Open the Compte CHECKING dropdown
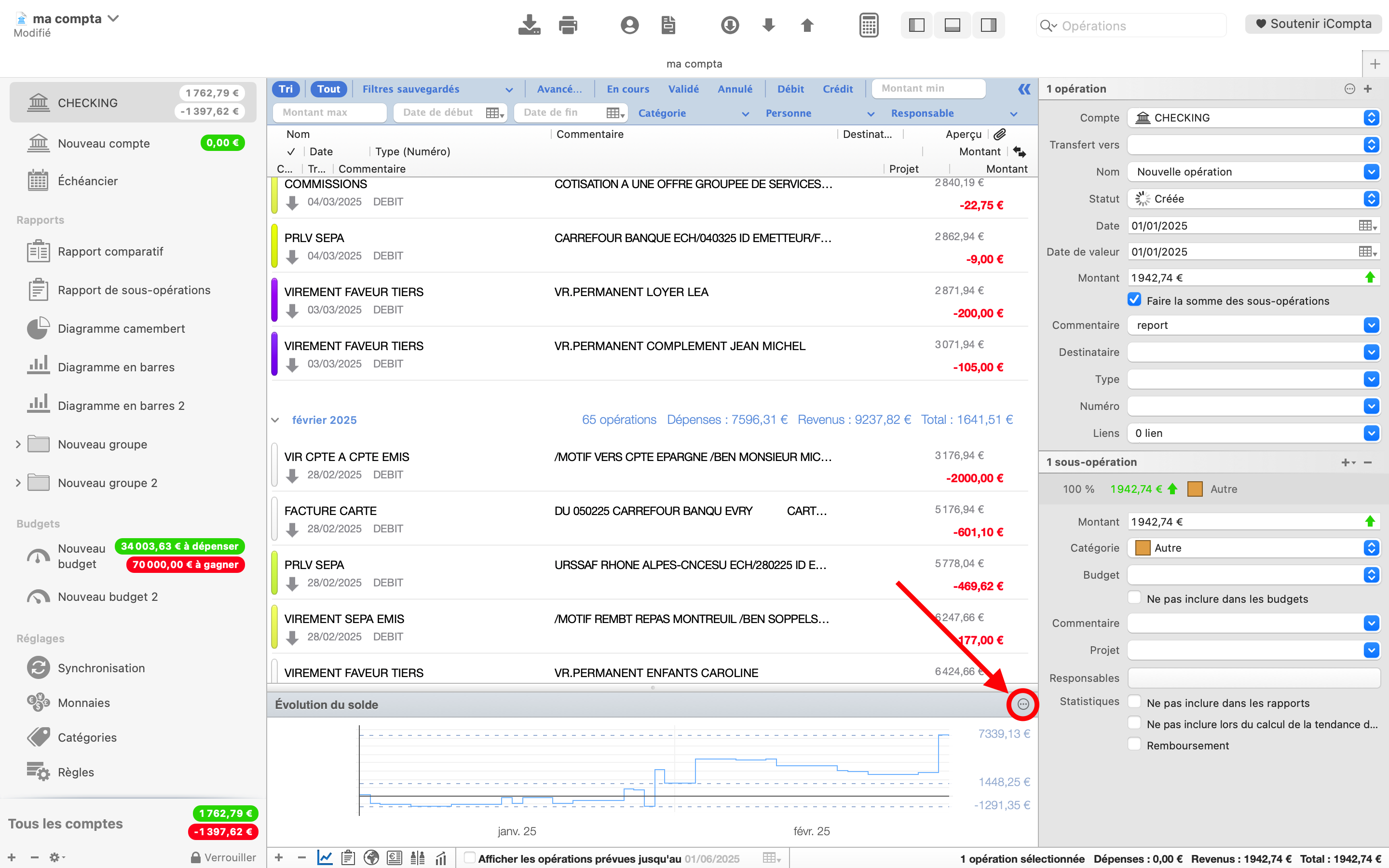This screenshot has height=868, width=1389. coord(1253,118)
